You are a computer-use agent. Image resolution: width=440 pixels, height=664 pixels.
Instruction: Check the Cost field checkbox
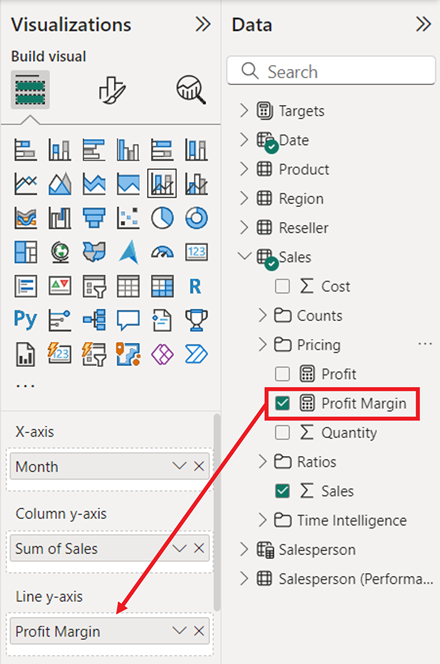[282, 286]
